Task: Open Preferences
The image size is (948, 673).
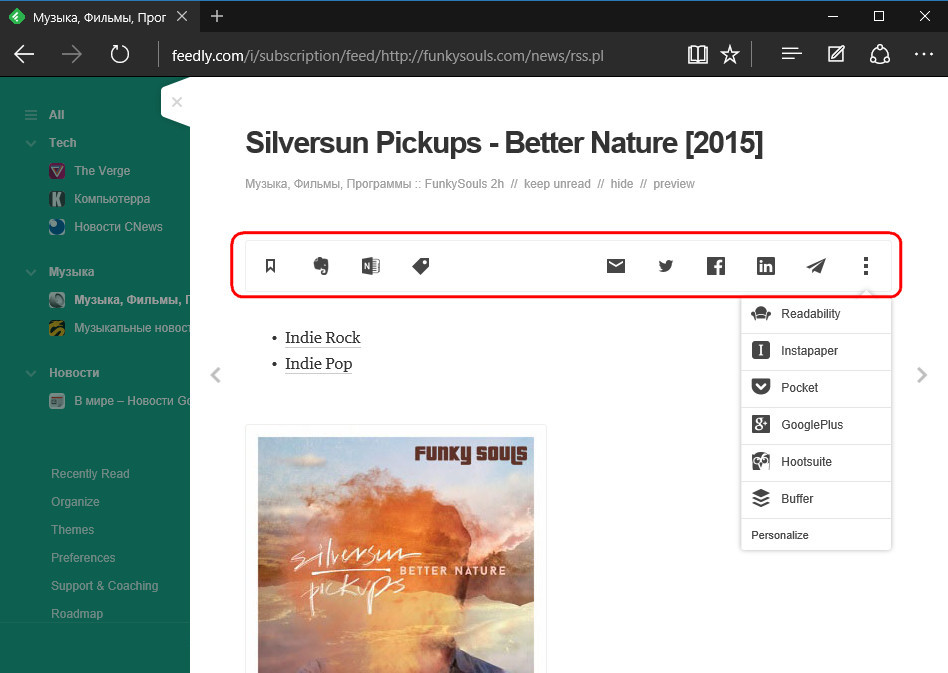Action: 83,558
